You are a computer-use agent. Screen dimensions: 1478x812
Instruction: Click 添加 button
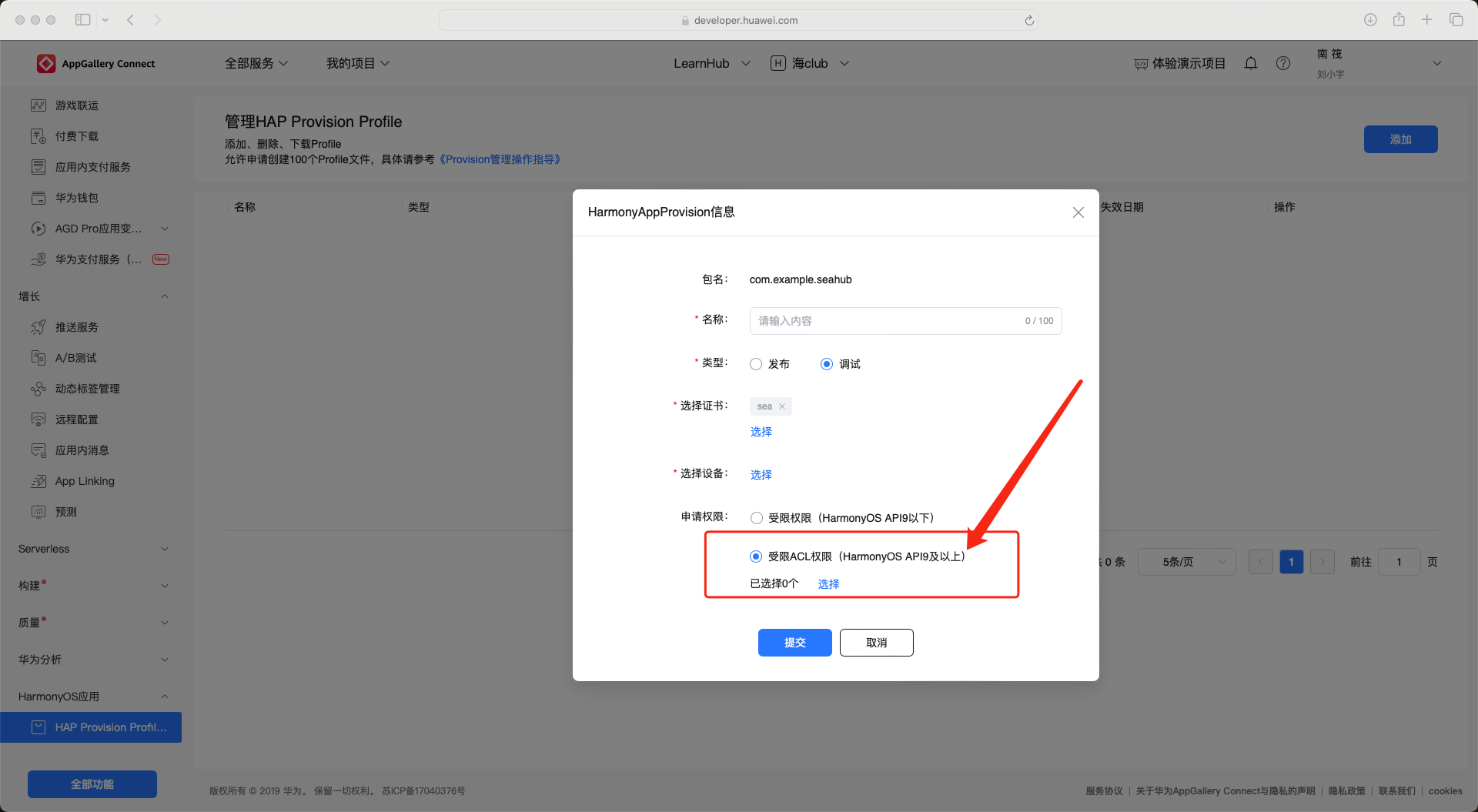click(x=1401, y=139)
